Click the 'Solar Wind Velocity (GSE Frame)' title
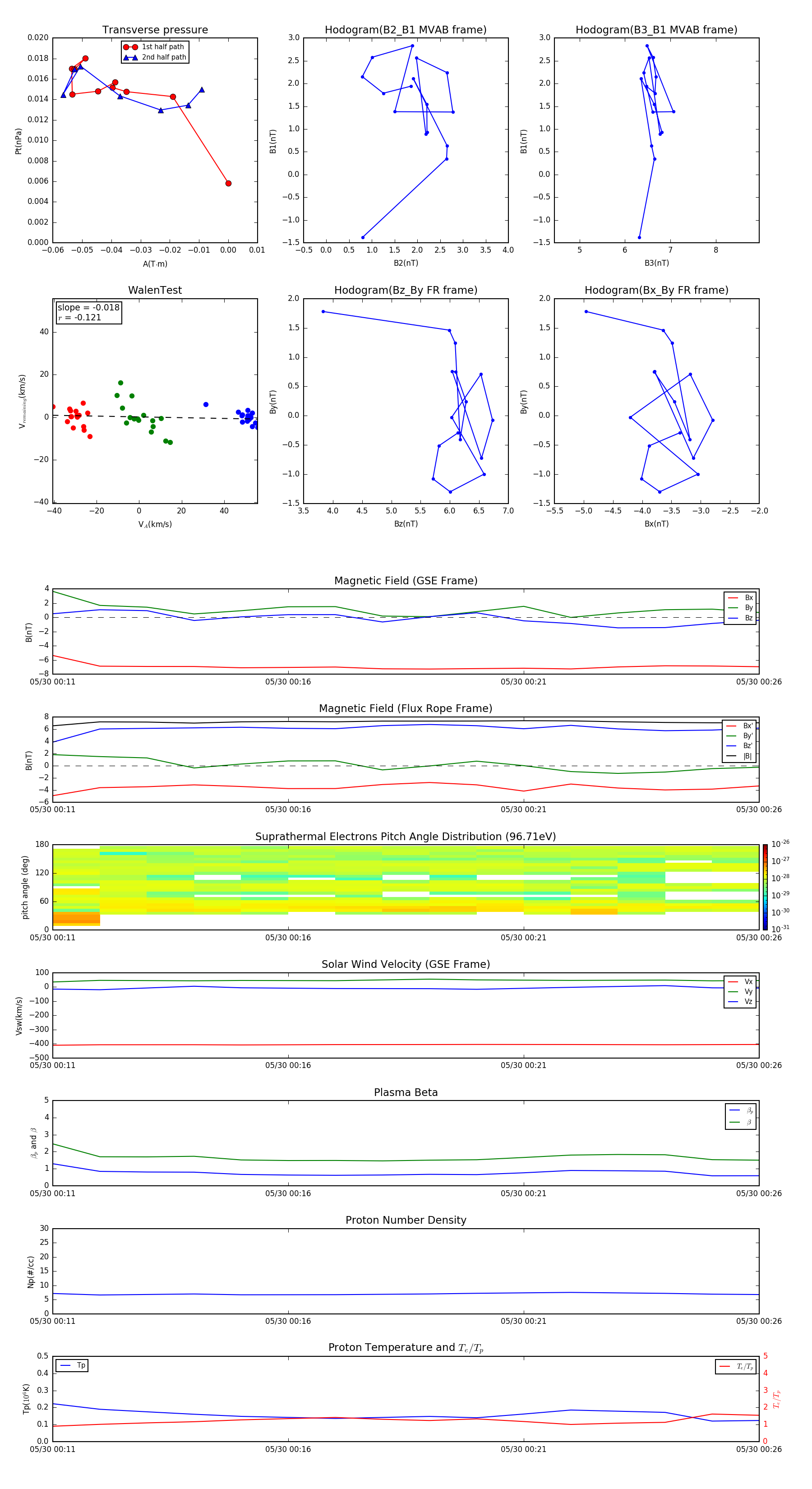This screenshot has height=1489, width=812. click(406, 964)
